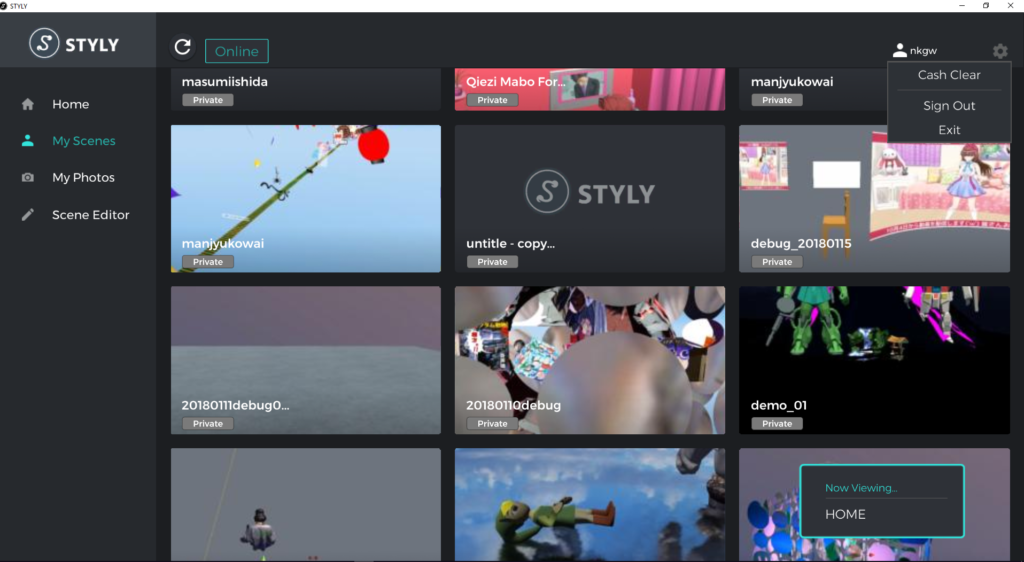Open the manjyukowai scene with red lantern
The height and width of the screenshot is (562, 1024).
coord(306,198)
